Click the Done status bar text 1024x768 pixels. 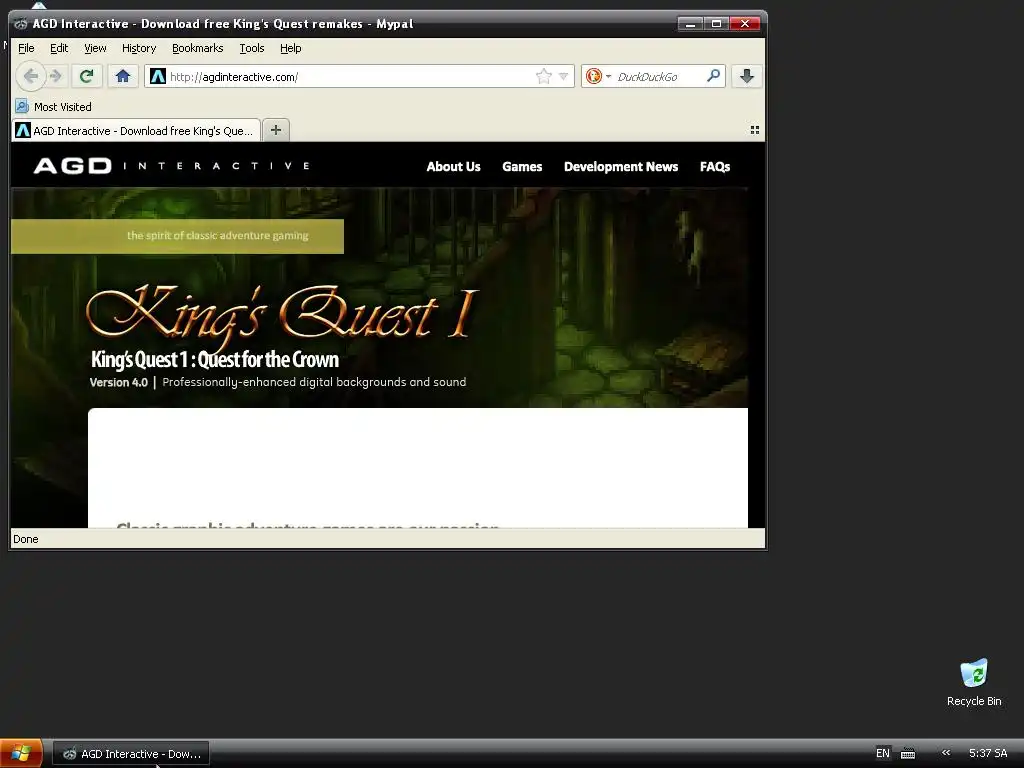(26, 539)
